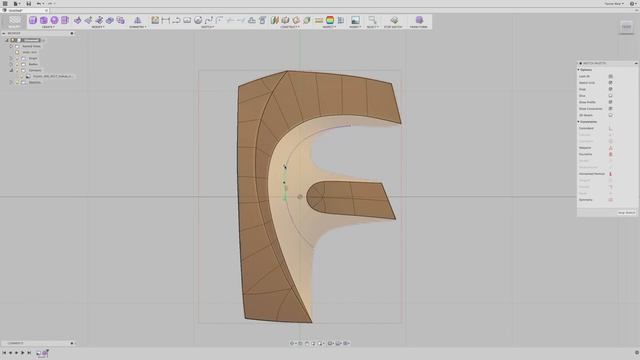Viewport: 640px width, 360px height.
Task: Click the Pan hand icon in navigation bar
Action: 307,343
